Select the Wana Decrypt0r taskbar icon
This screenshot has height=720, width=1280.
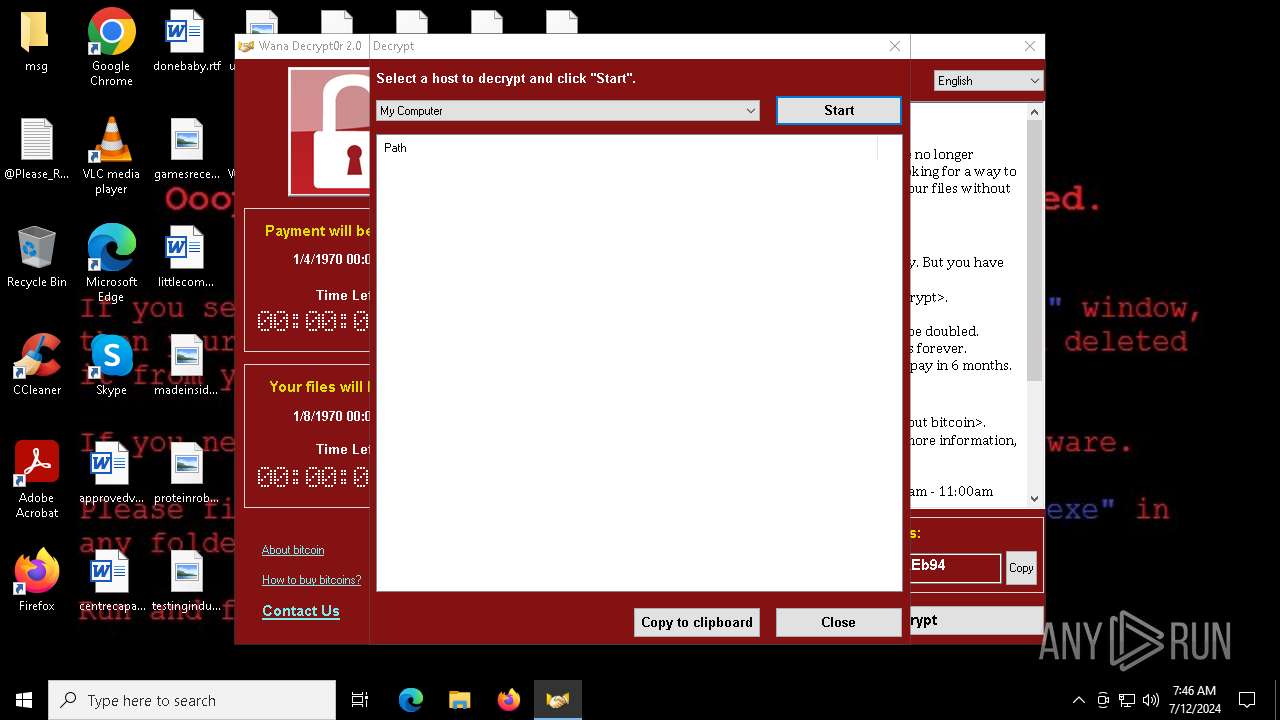557,700
